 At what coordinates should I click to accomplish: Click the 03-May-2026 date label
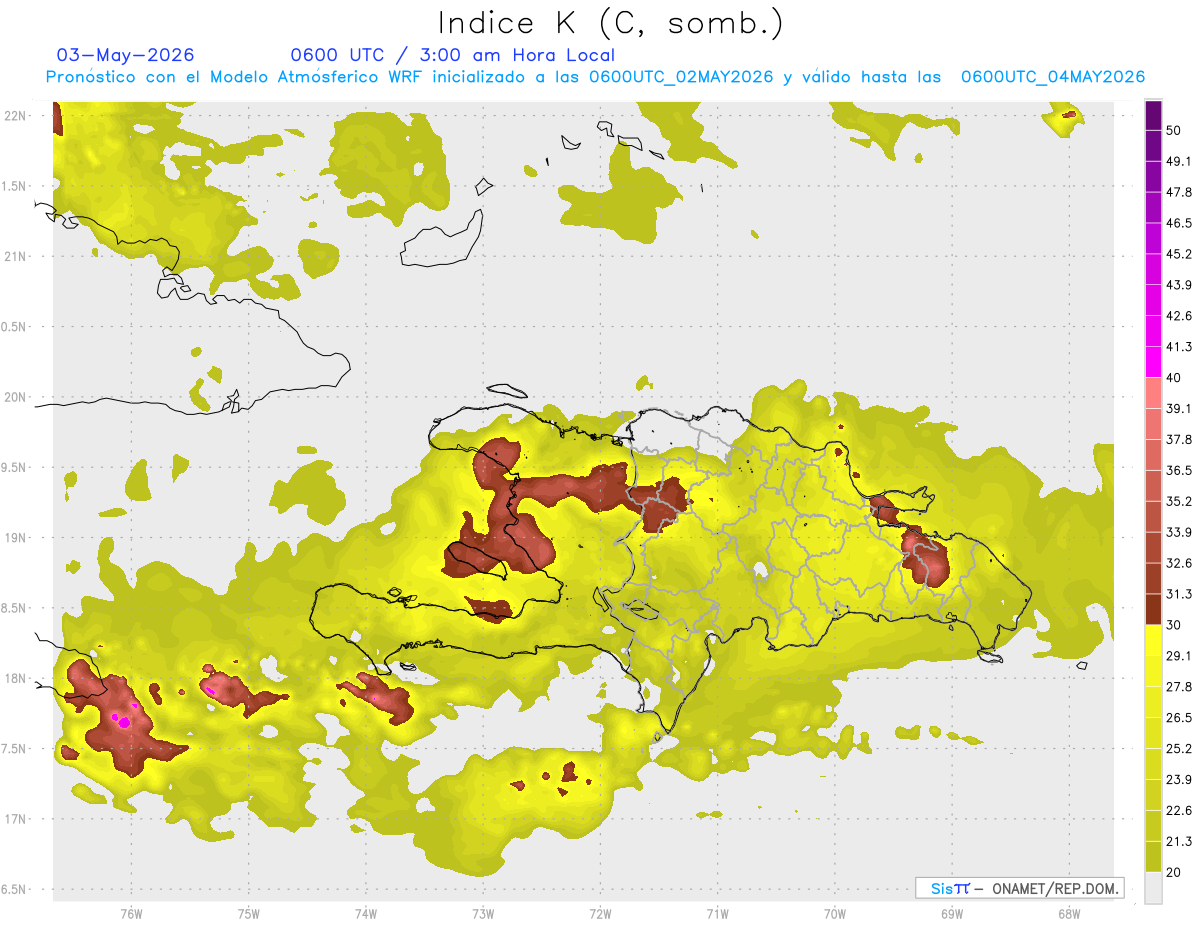(x=125, y=55)
